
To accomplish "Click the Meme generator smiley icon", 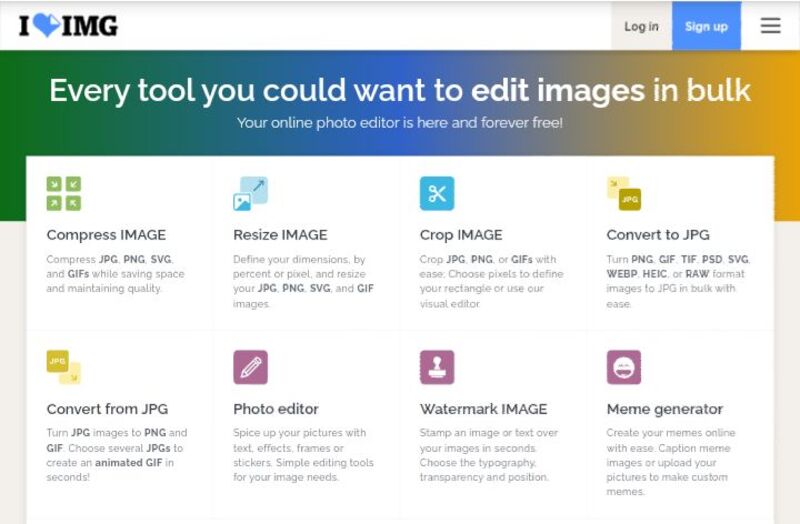I will pyautogui.click(x=624, y=367).
